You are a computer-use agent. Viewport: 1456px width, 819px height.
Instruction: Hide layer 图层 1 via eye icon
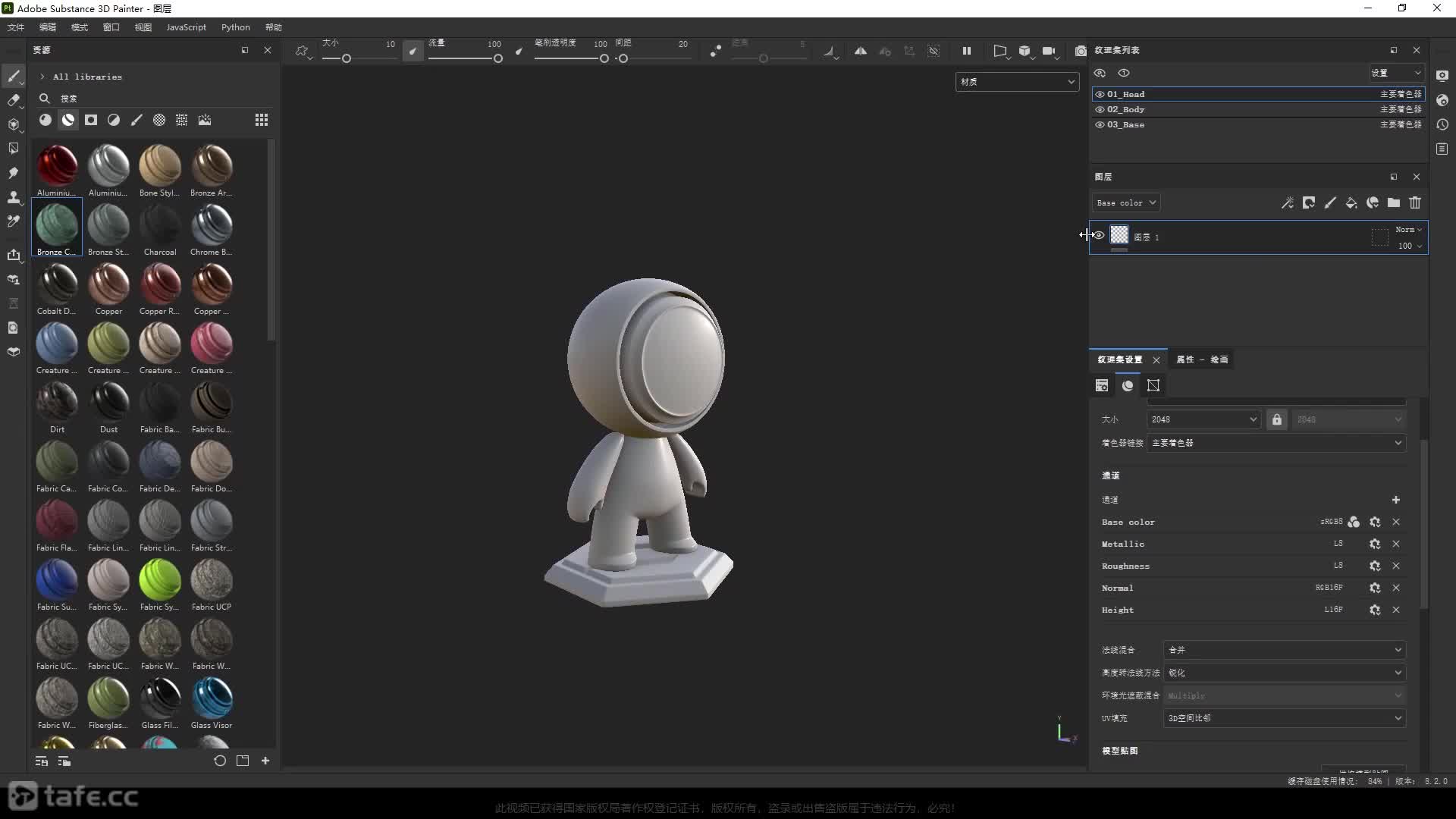point(1099,235)
